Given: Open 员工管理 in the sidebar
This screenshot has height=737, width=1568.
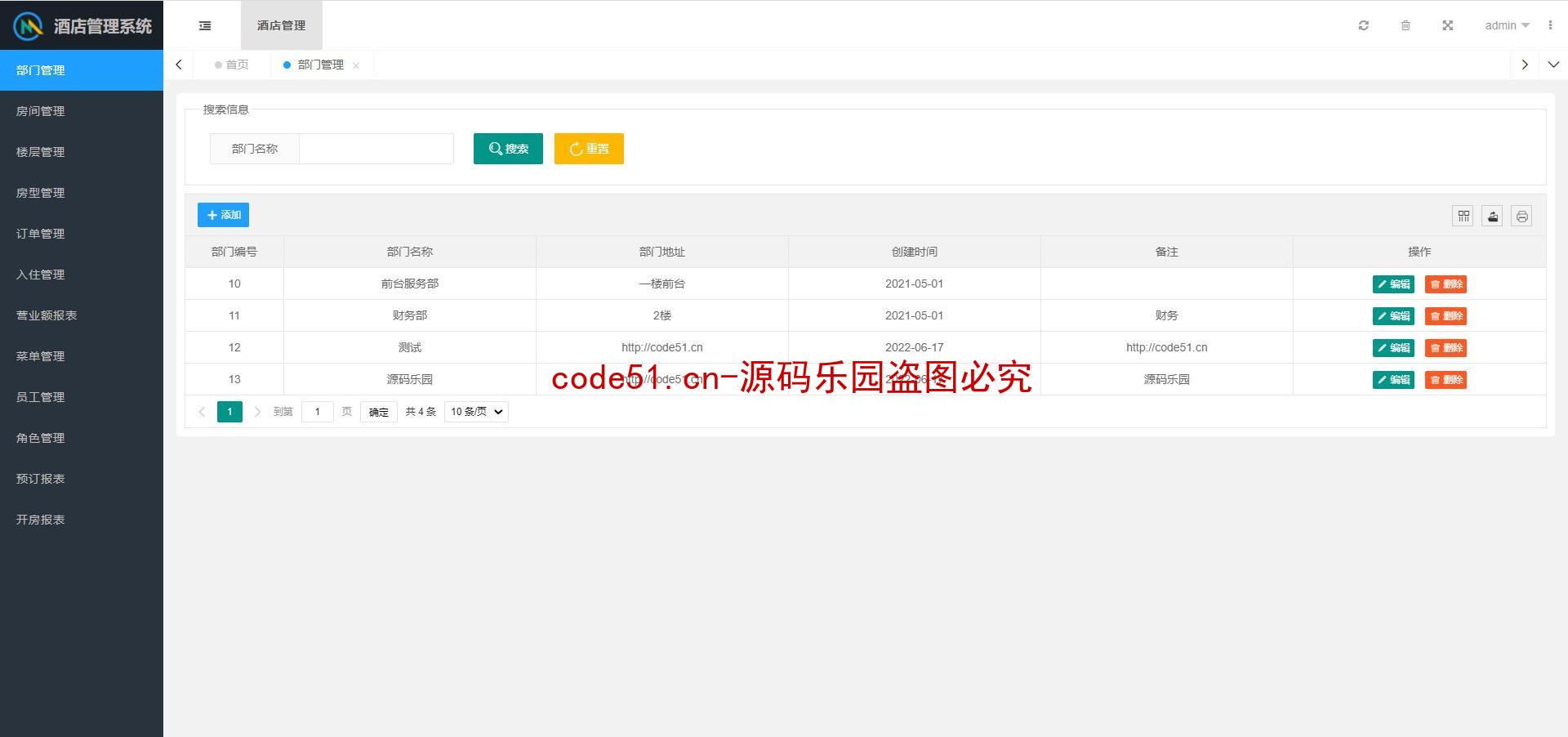Looking at the screenshot, I should tap(82, 397).
